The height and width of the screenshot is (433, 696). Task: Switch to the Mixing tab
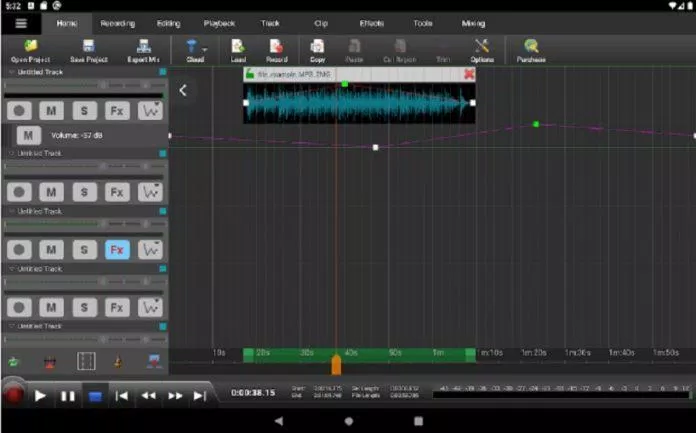click(473, 24)
